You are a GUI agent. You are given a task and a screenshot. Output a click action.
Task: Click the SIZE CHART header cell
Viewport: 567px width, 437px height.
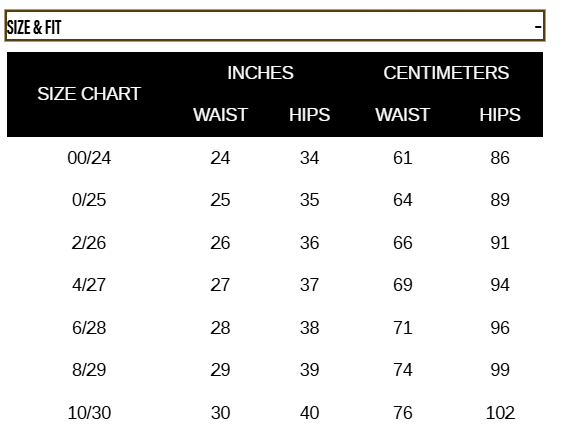89,94
